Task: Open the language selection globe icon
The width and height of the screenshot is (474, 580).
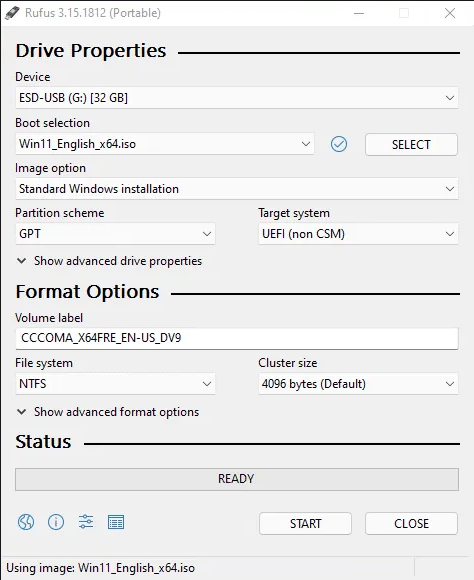Action: click(x=26, y=522)
